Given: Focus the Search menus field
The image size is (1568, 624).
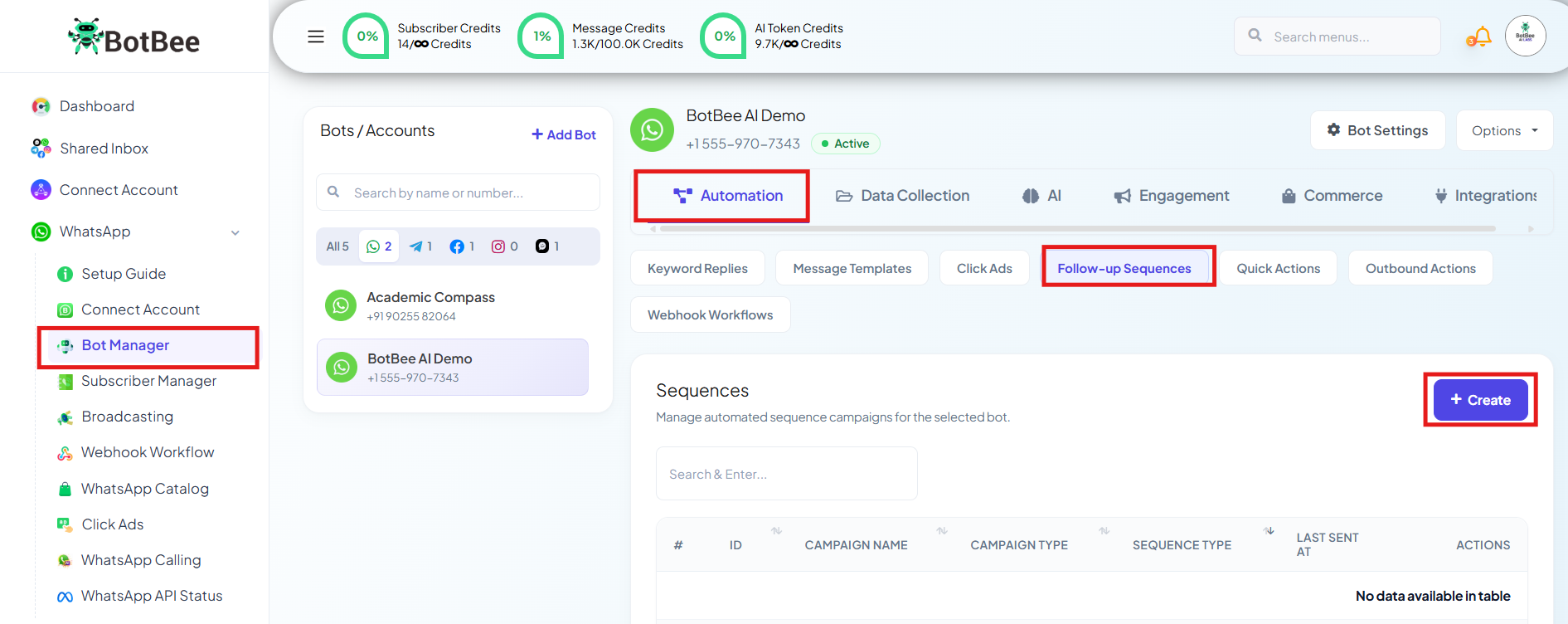Looking at the screenshot, I should coord(1337,37).
